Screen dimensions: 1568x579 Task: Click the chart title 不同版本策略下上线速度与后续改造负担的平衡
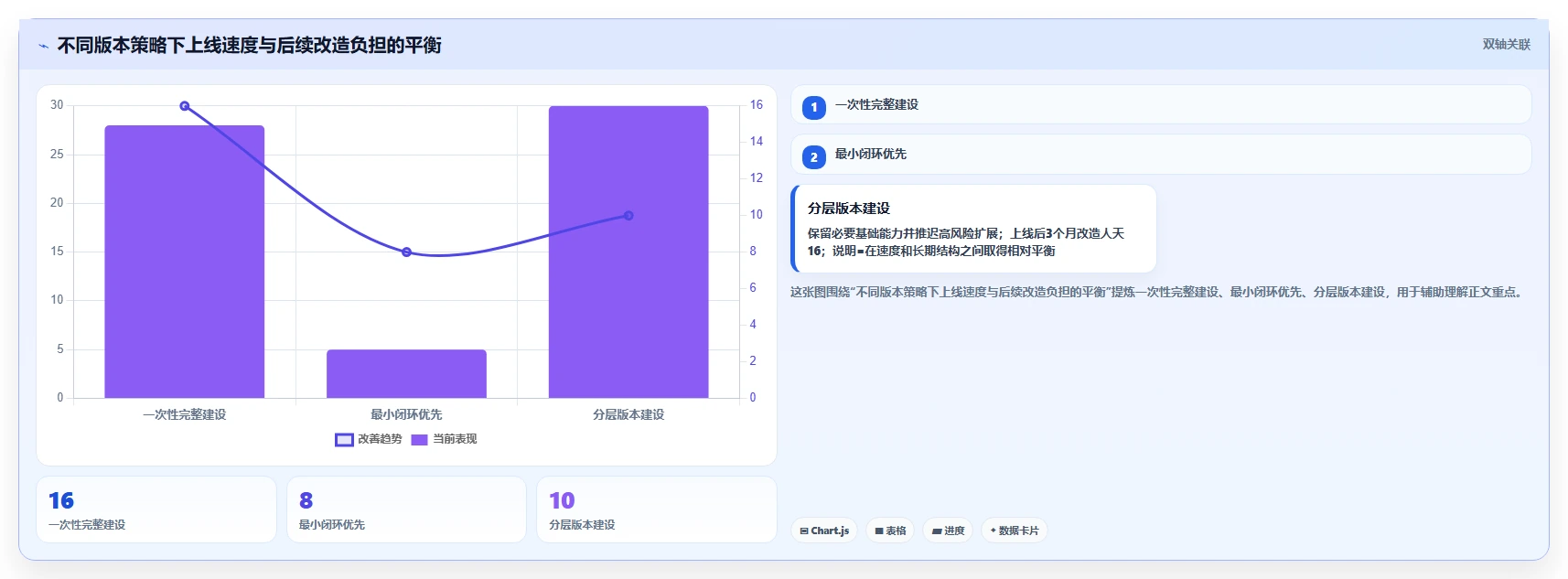tap(250, 46)
